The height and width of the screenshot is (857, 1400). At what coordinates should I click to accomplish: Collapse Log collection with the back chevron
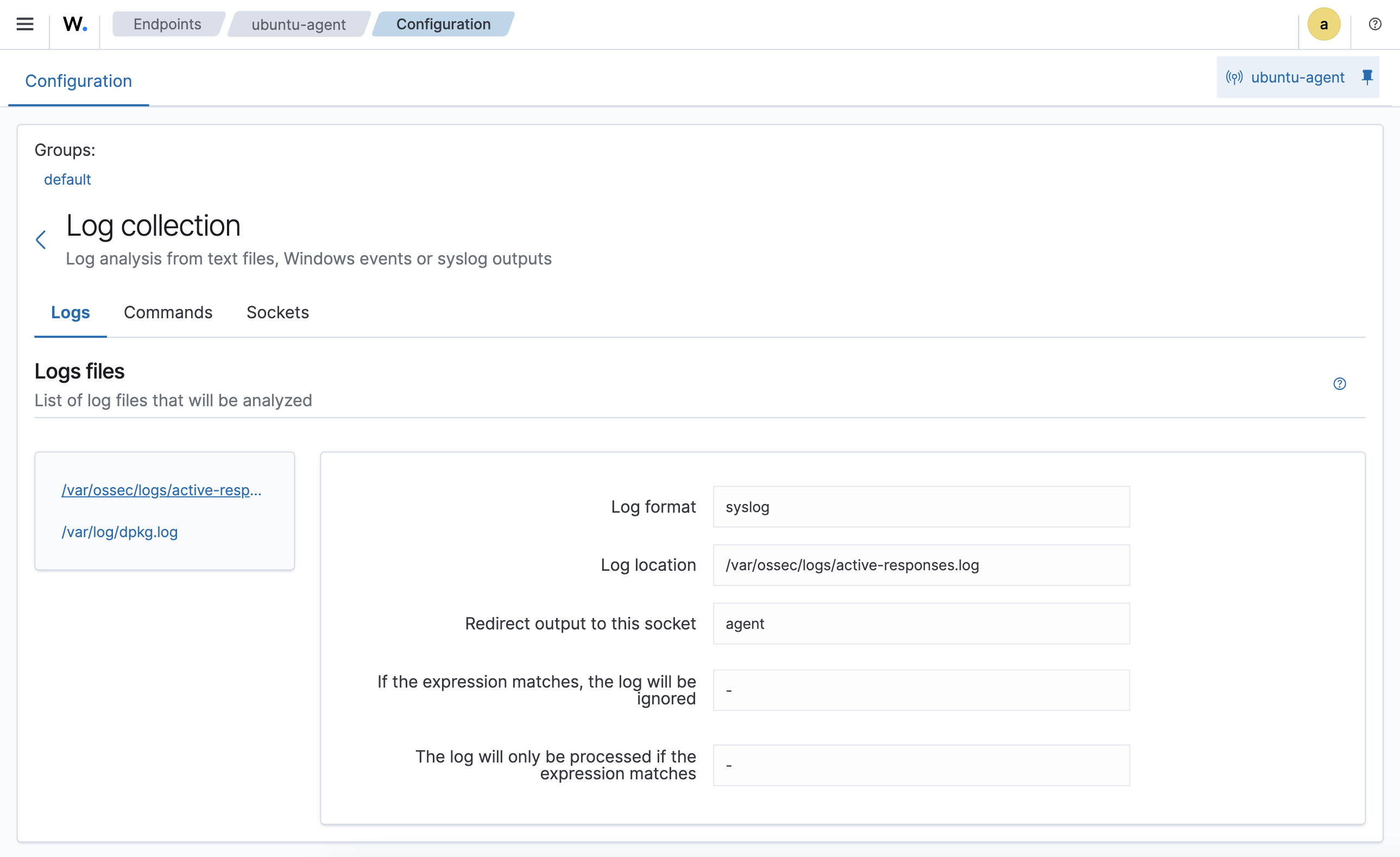(x=41, y=240)
